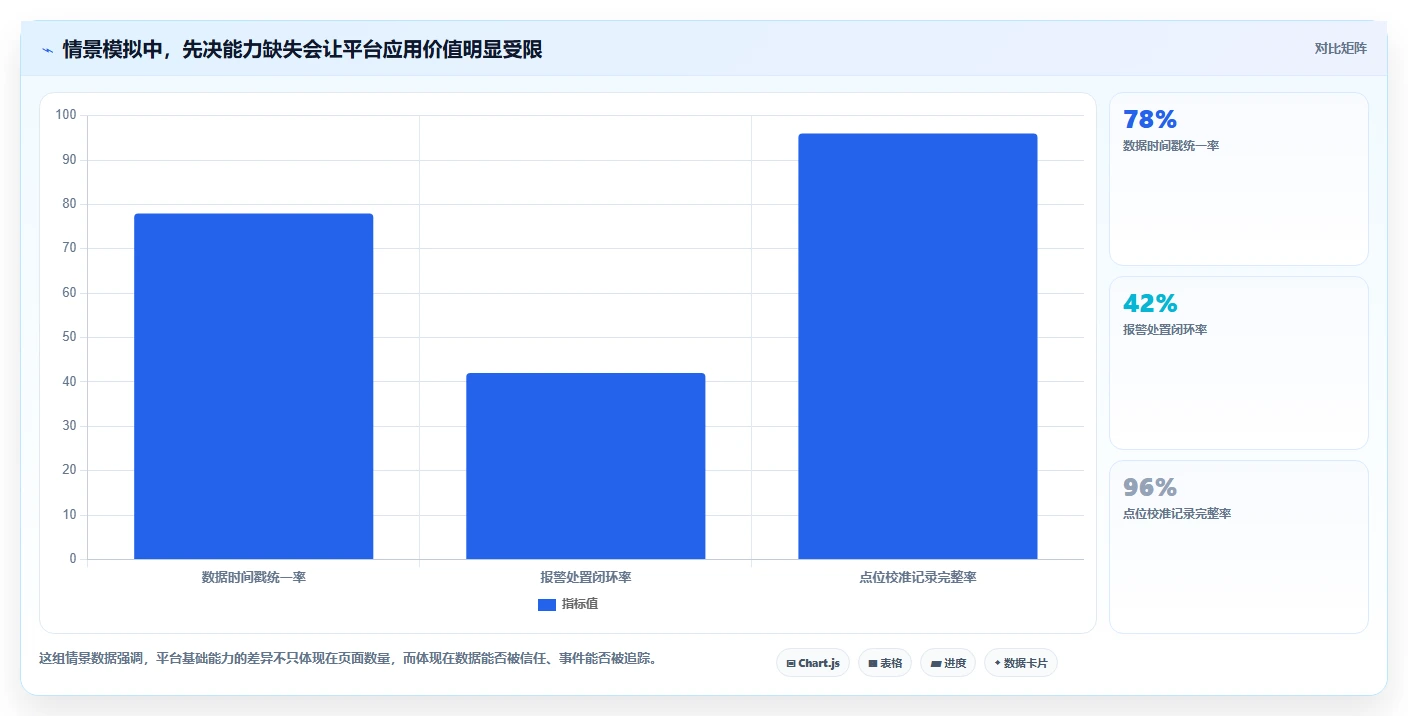Click 点位校准记录完整率 label on stat card
The image size is (1408, 716).
(x=1177, y=514)
